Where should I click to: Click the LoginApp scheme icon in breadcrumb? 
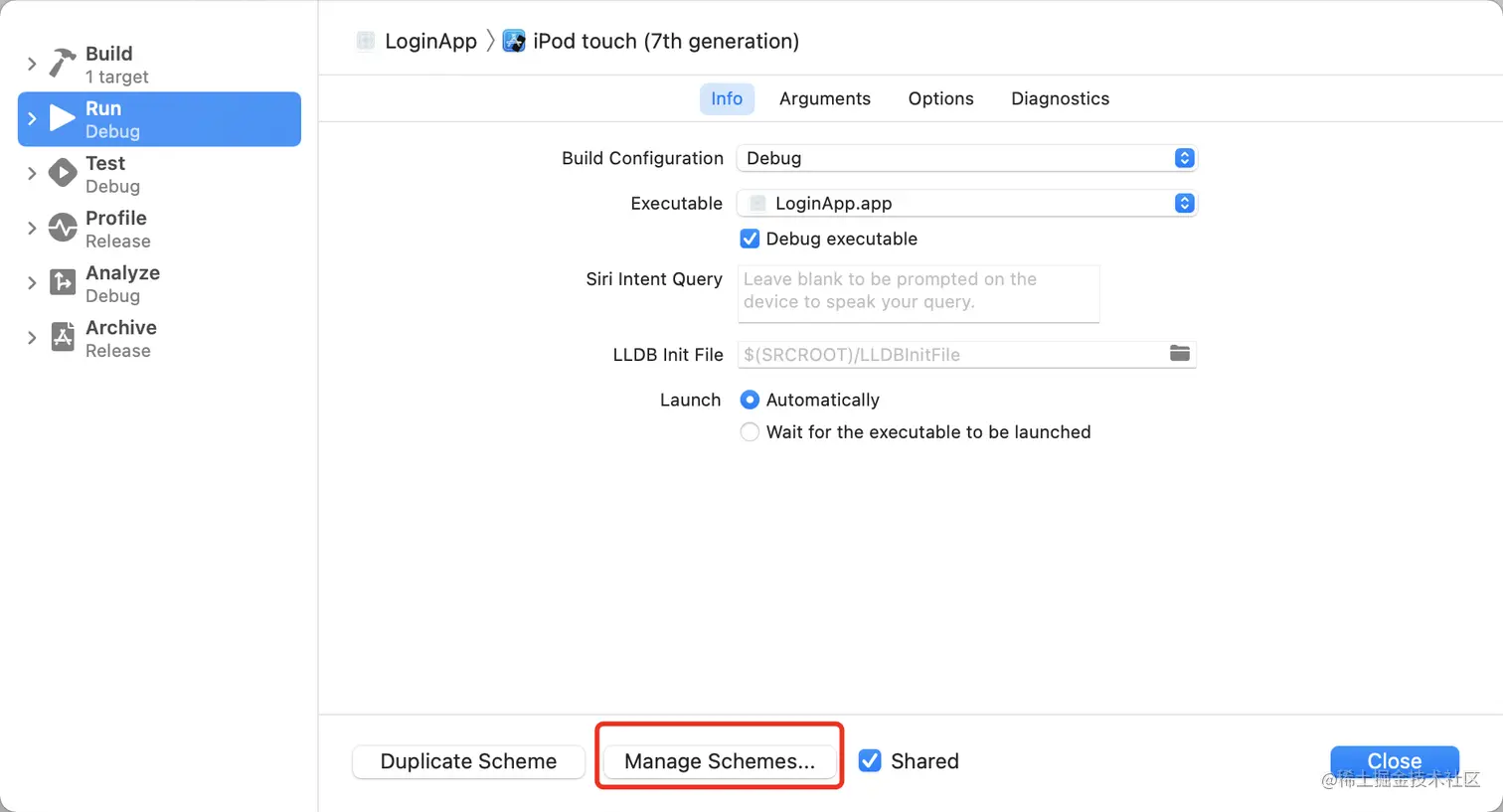[x=366, y=42]
